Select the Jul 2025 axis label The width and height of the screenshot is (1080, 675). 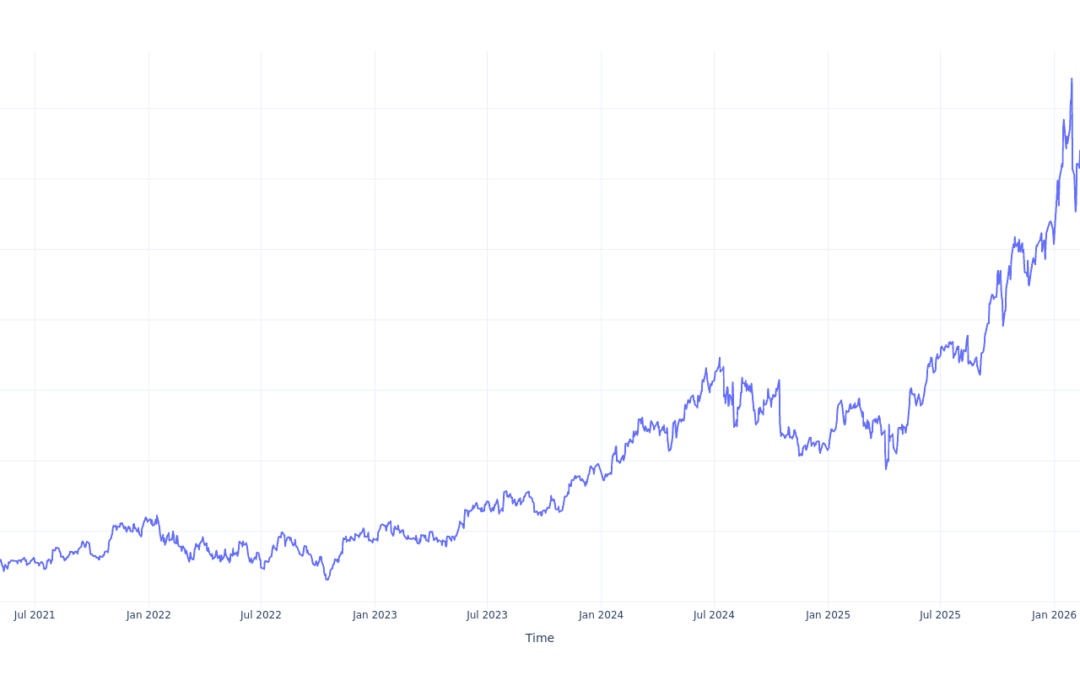[940, 615]
